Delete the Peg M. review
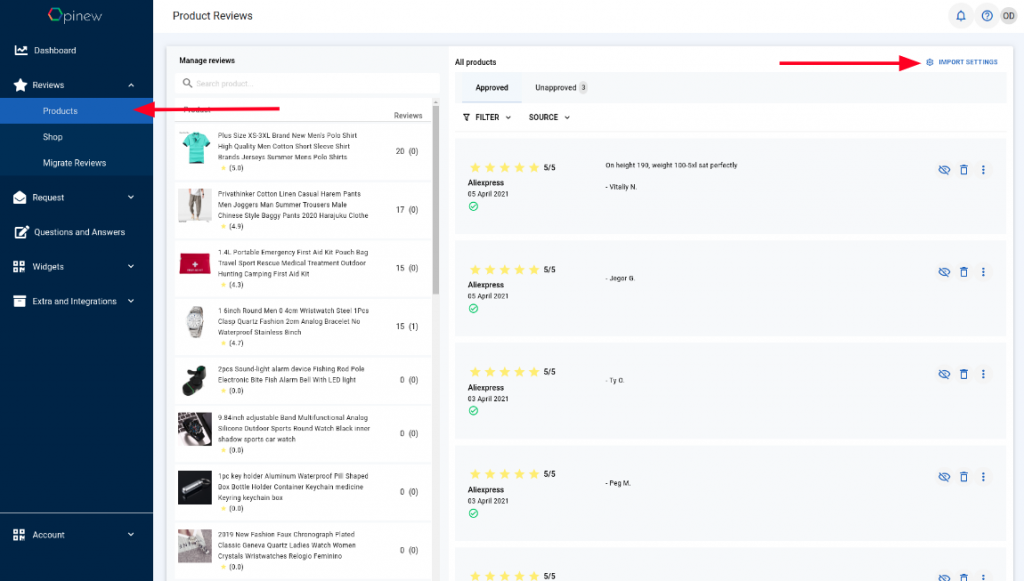Screen dimensions: 1024x581 pyautogui.click(x=963, y=477)
